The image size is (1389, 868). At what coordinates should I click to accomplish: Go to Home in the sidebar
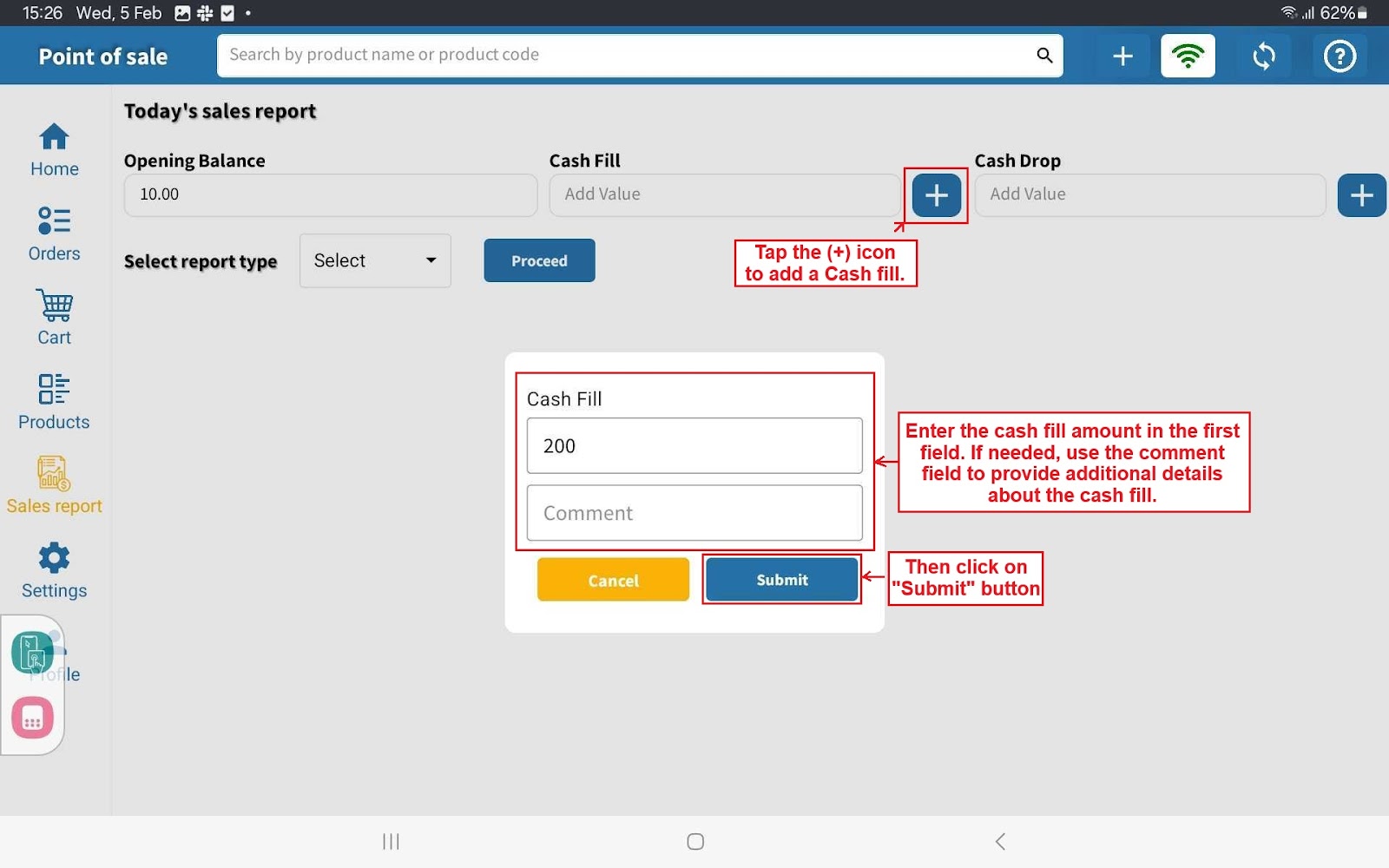(54, 150)
